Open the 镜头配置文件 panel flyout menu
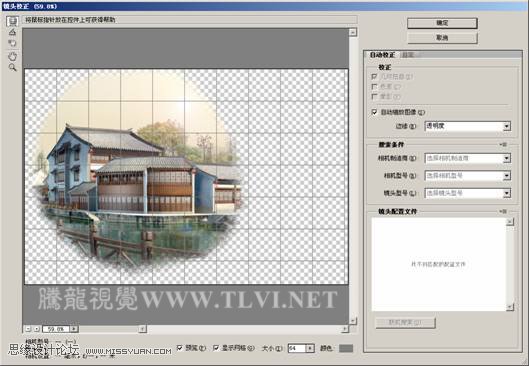 click(503, 212)
